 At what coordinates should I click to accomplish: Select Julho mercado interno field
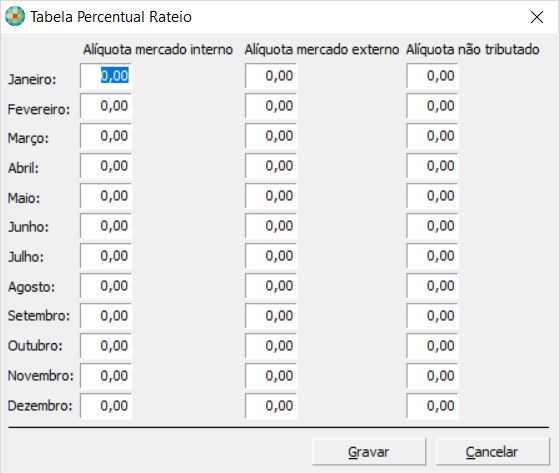[106, 256]
